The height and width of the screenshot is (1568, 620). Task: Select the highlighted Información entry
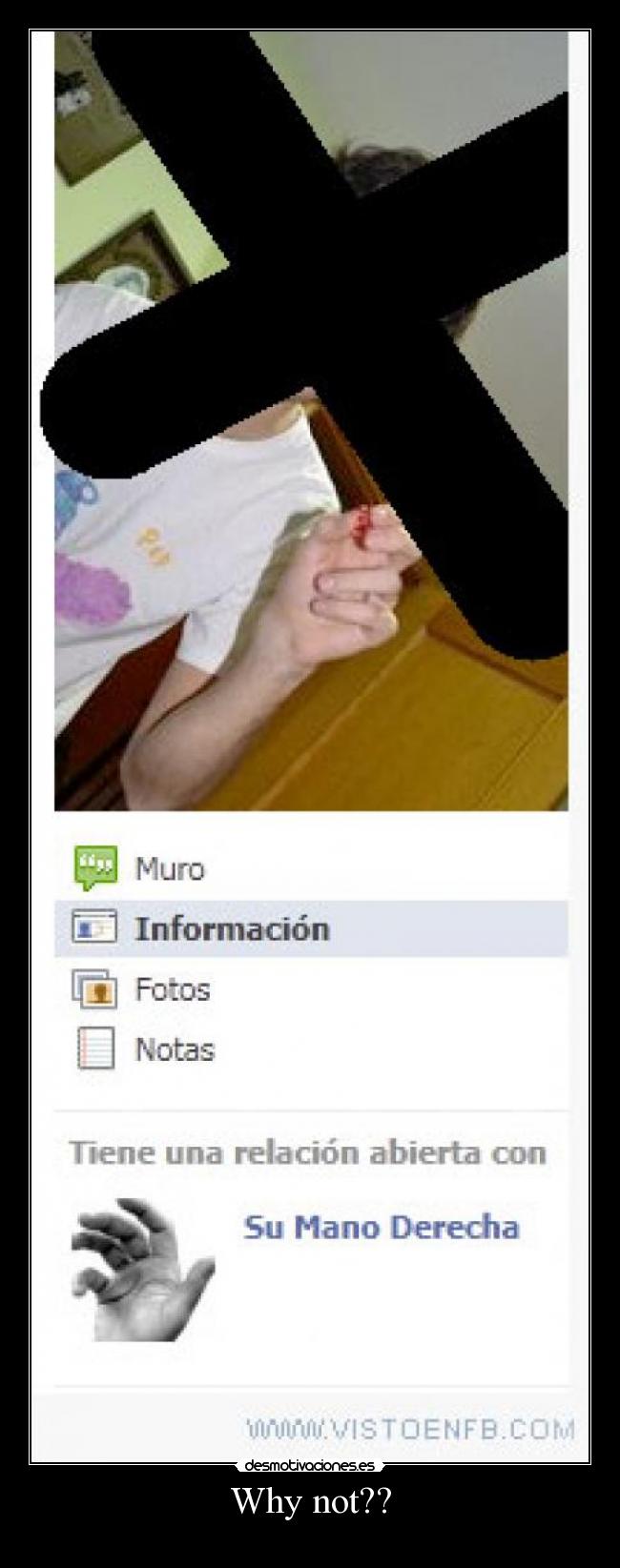[x=311, y=928]
